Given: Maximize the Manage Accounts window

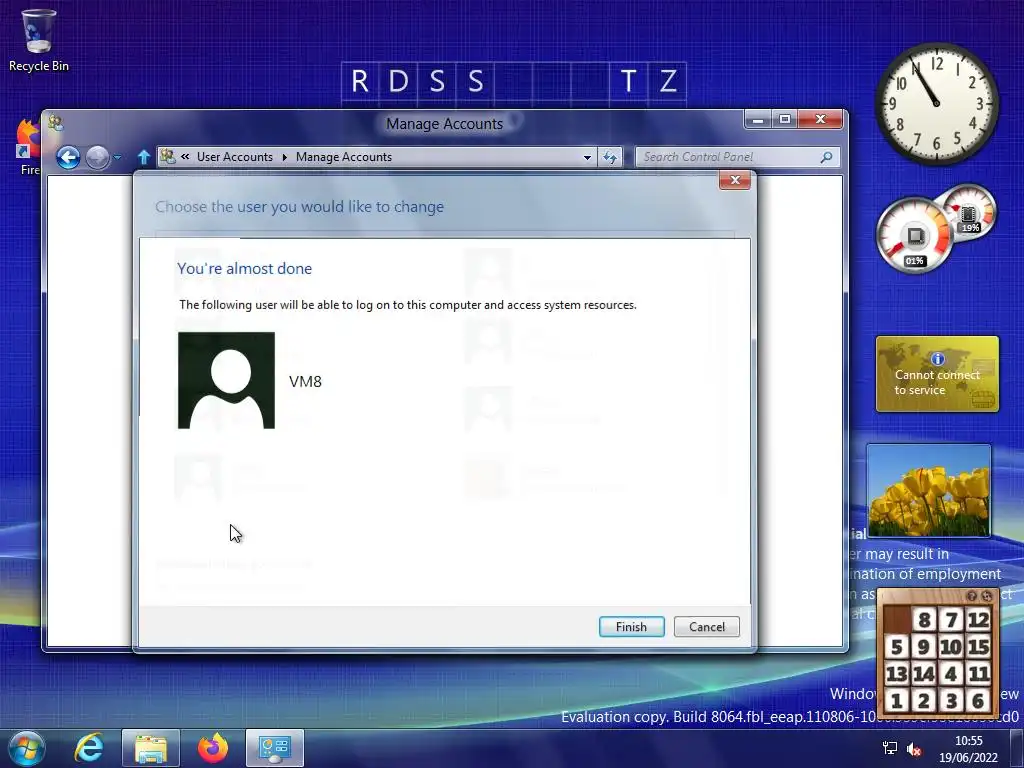Looking at the screenshot, I should (785, 120).
